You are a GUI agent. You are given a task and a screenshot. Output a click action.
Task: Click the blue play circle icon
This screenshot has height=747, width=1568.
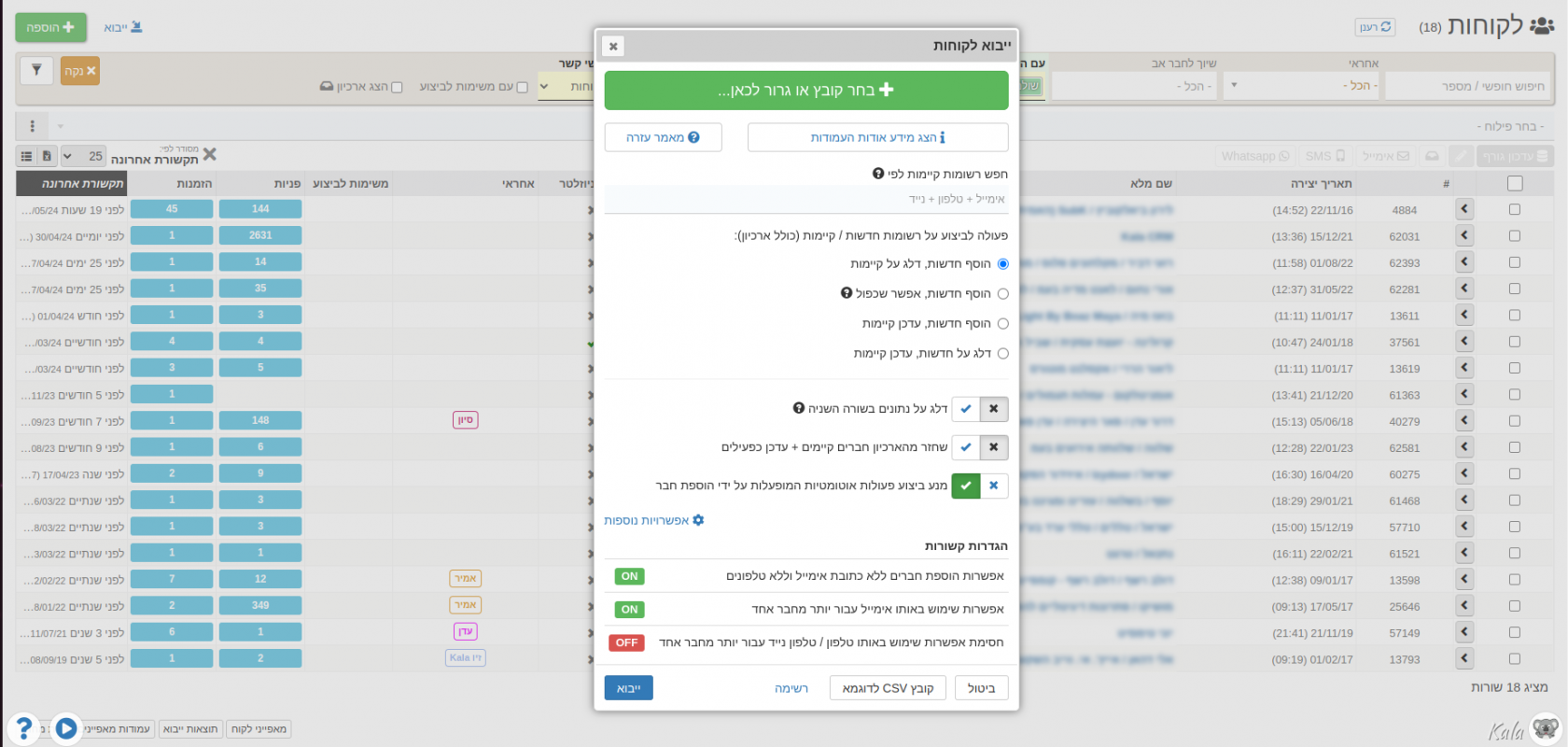(66, 727)
